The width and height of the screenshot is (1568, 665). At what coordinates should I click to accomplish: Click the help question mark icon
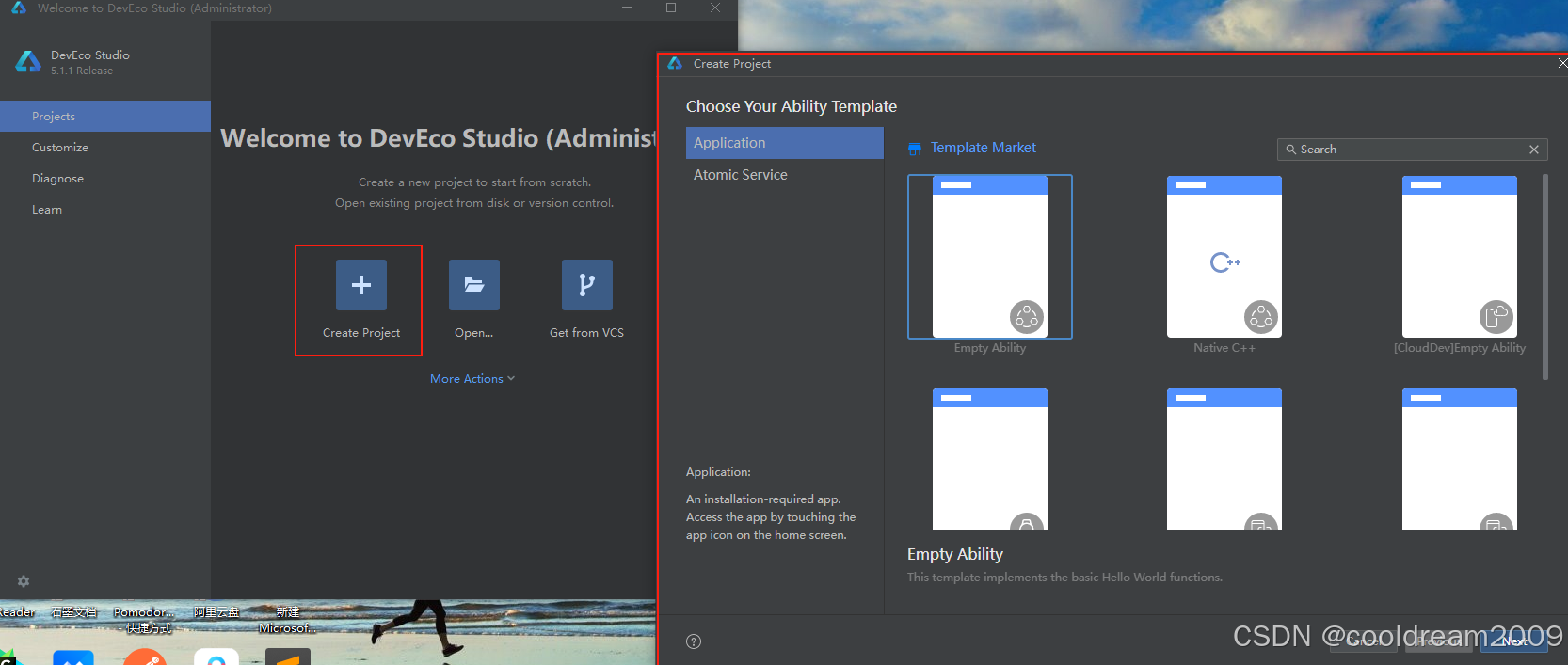click(x=694, y=641)
